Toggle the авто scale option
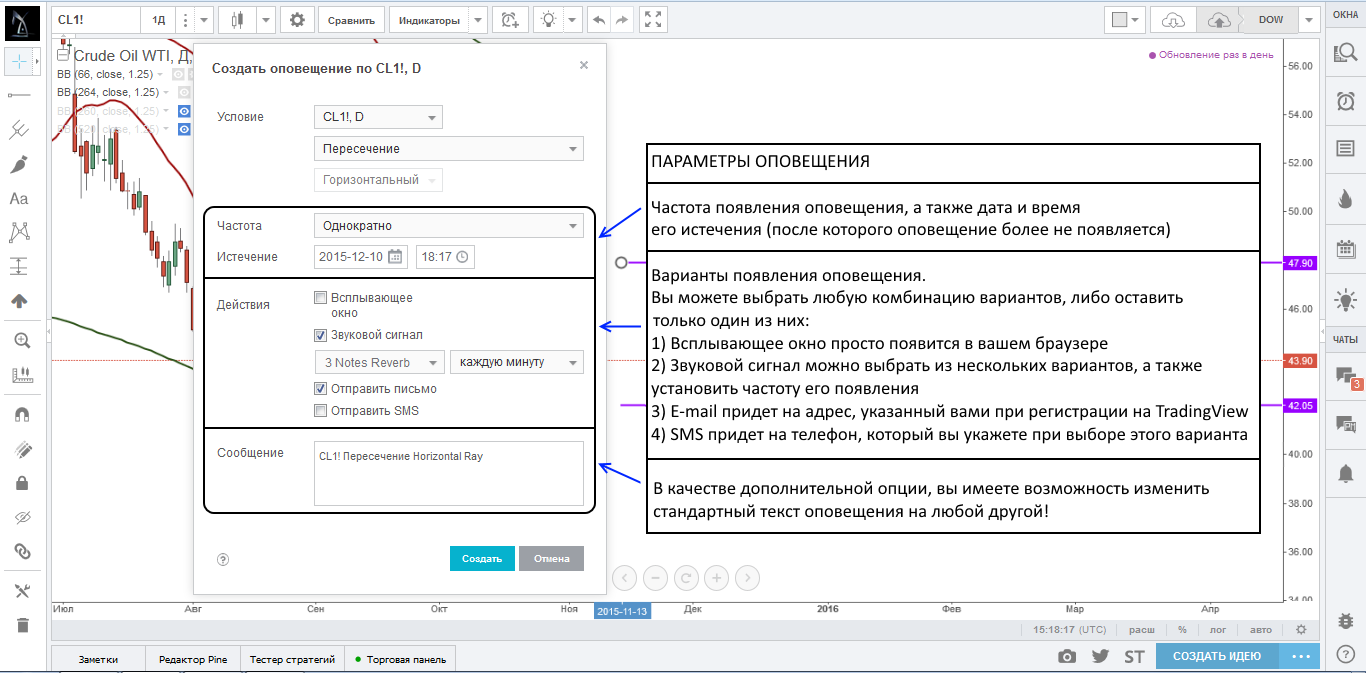 tap(1261, 630)
